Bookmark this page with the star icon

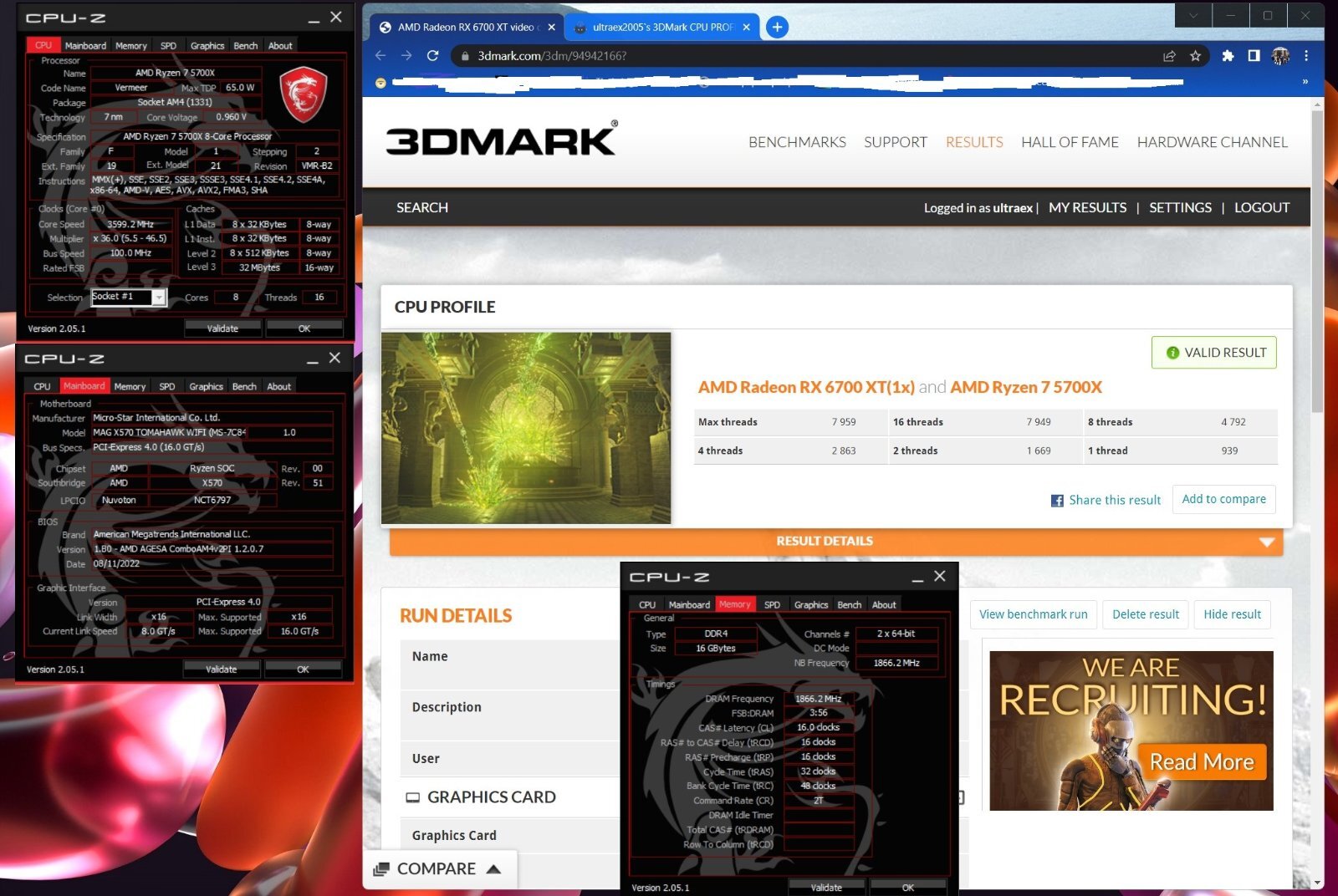click(1195, 56)
